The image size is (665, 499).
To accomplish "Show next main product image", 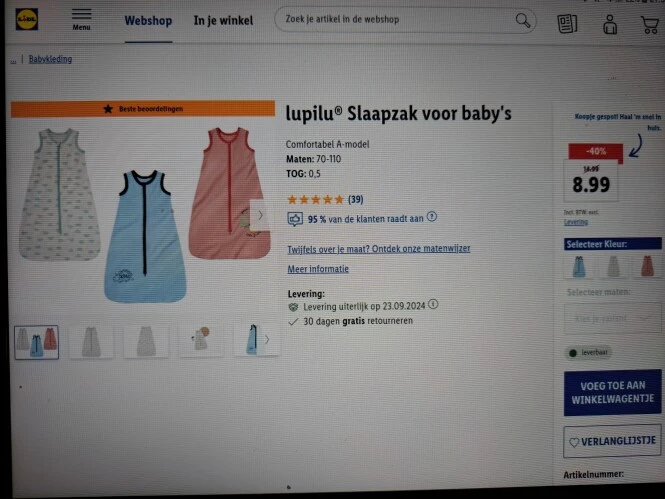I will pos(260,215).
